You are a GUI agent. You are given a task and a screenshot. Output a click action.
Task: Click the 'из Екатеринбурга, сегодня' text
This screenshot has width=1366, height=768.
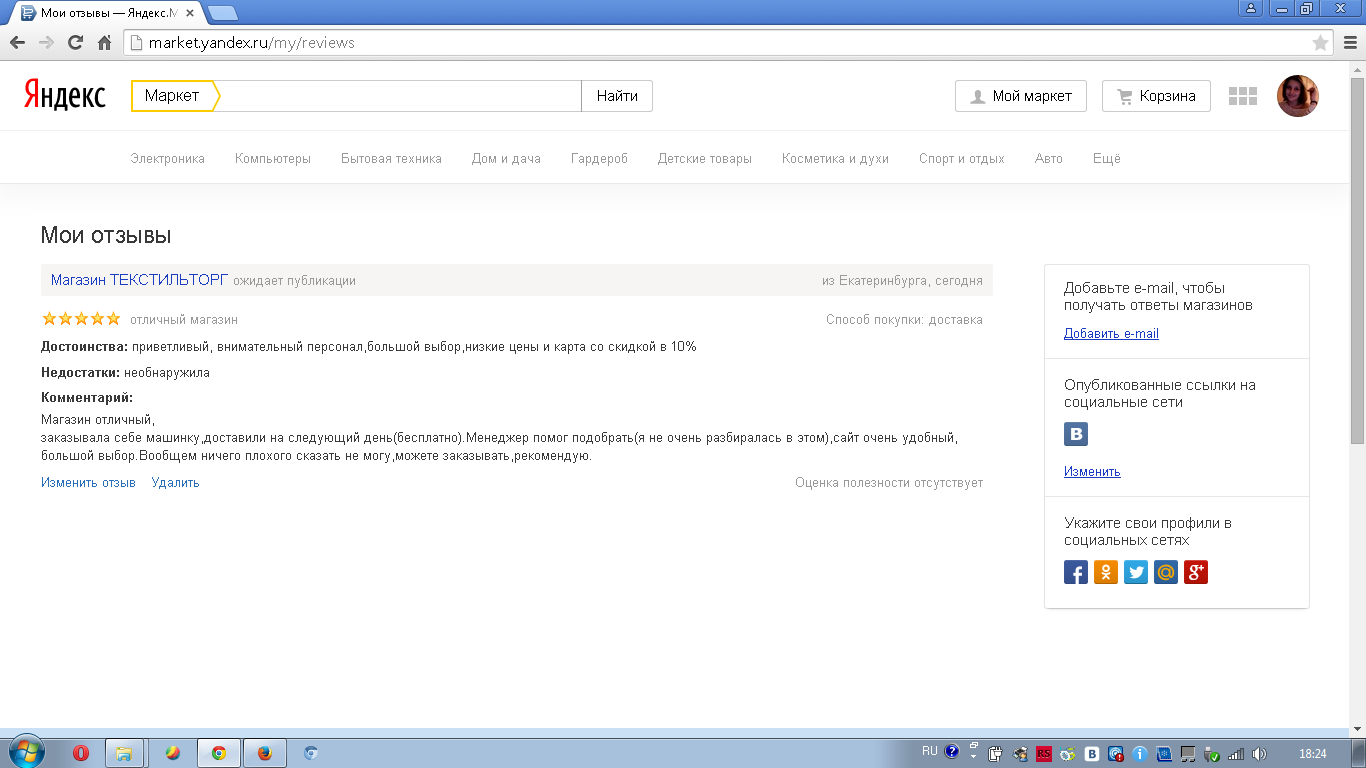click(x=902, y=281)
